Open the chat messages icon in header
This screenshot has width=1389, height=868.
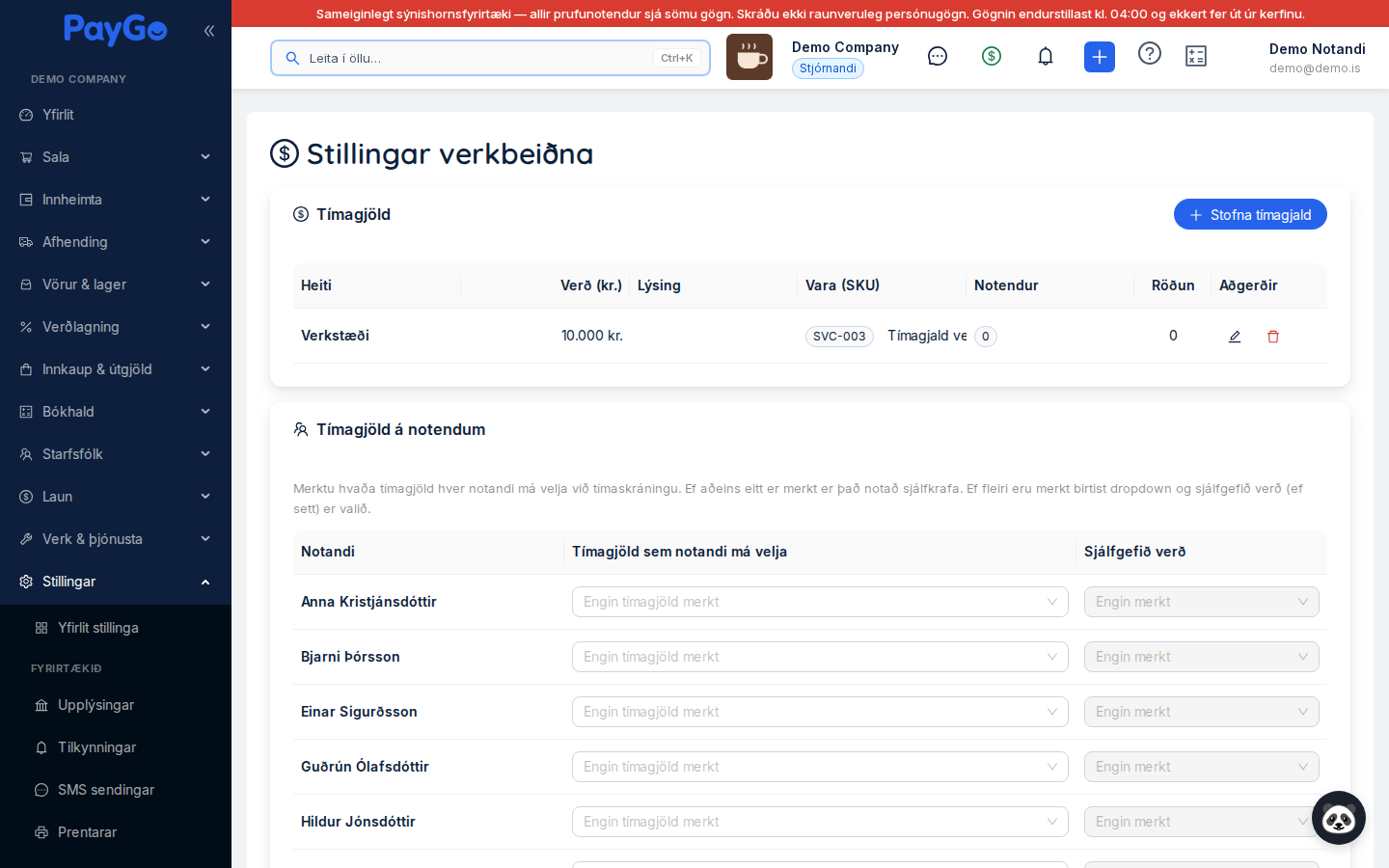pyautogui.click(x=938, y=56)
